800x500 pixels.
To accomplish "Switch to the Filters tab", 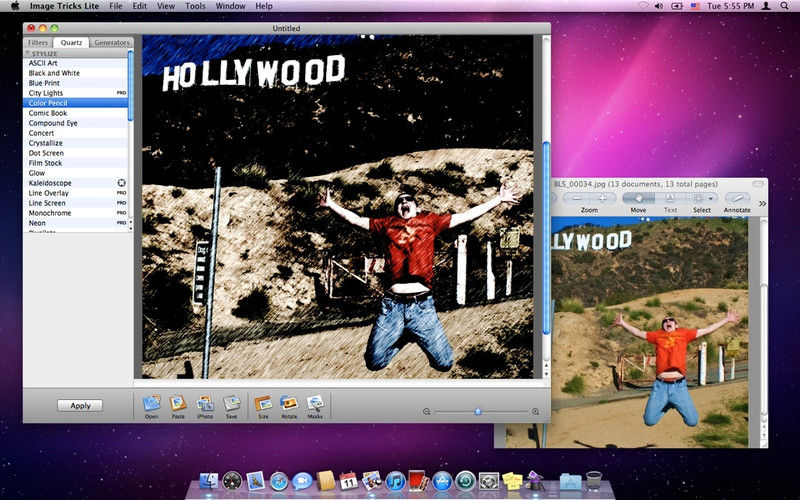I will click(x=38, y=43).
